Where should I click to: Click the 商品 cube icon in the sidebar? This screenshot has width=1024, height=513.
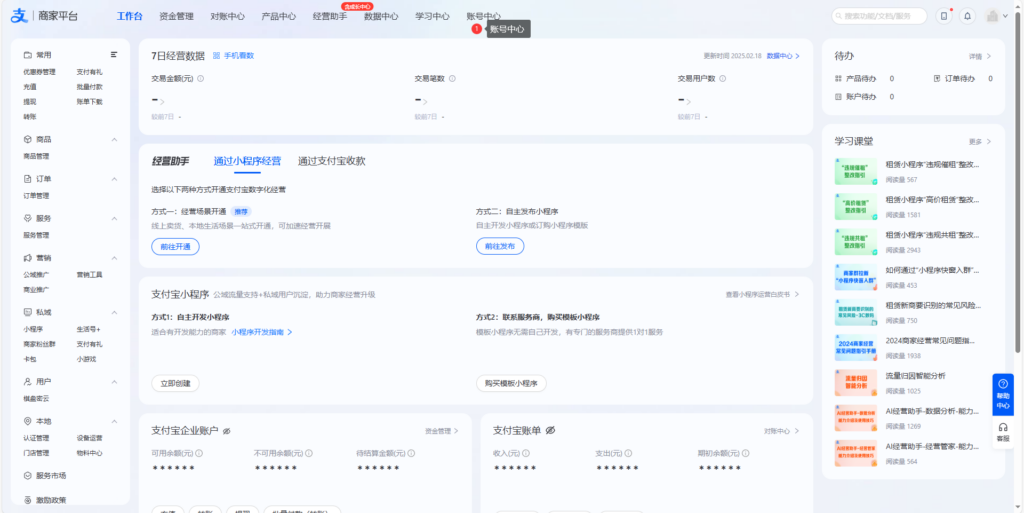(x=27, y=140)
